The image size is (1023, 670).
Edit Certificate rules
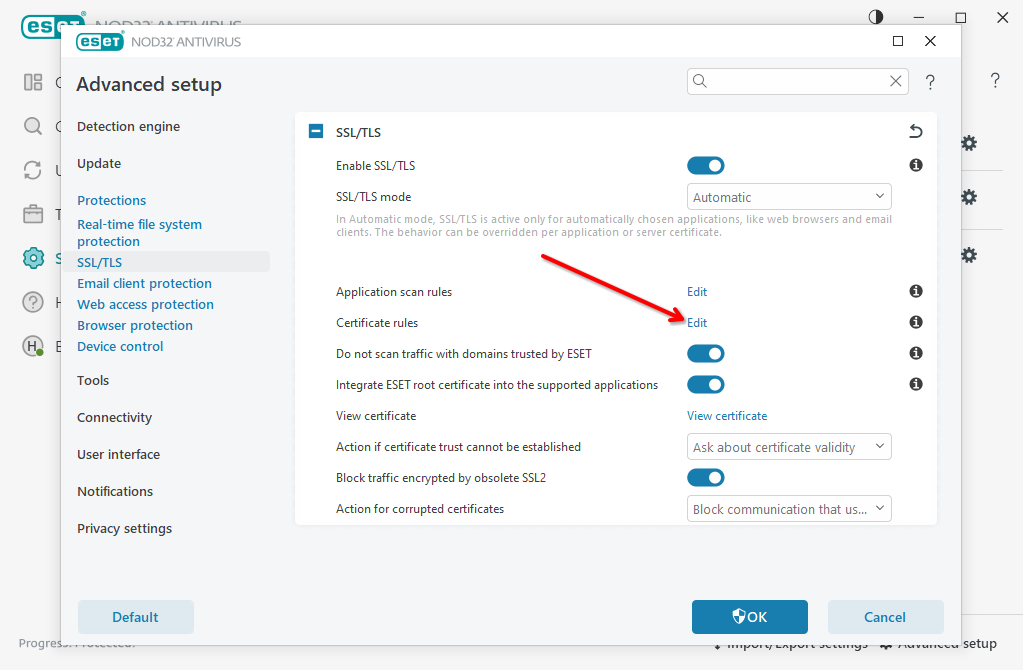coord(697,323)
